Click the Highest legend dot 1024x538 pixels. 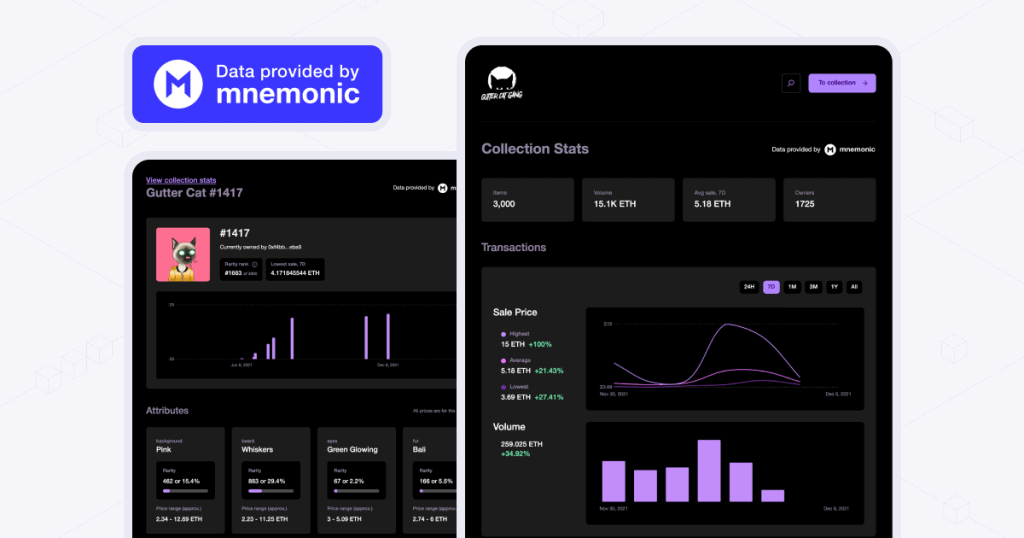[x=503, y=334]
